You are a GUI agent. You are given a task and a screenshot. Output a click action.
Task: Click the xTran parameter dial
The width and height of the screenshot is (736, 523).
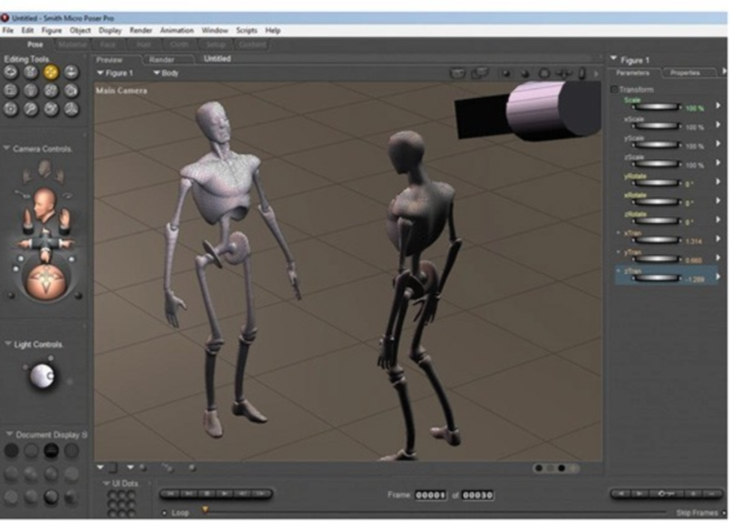(x=656, y=240)
